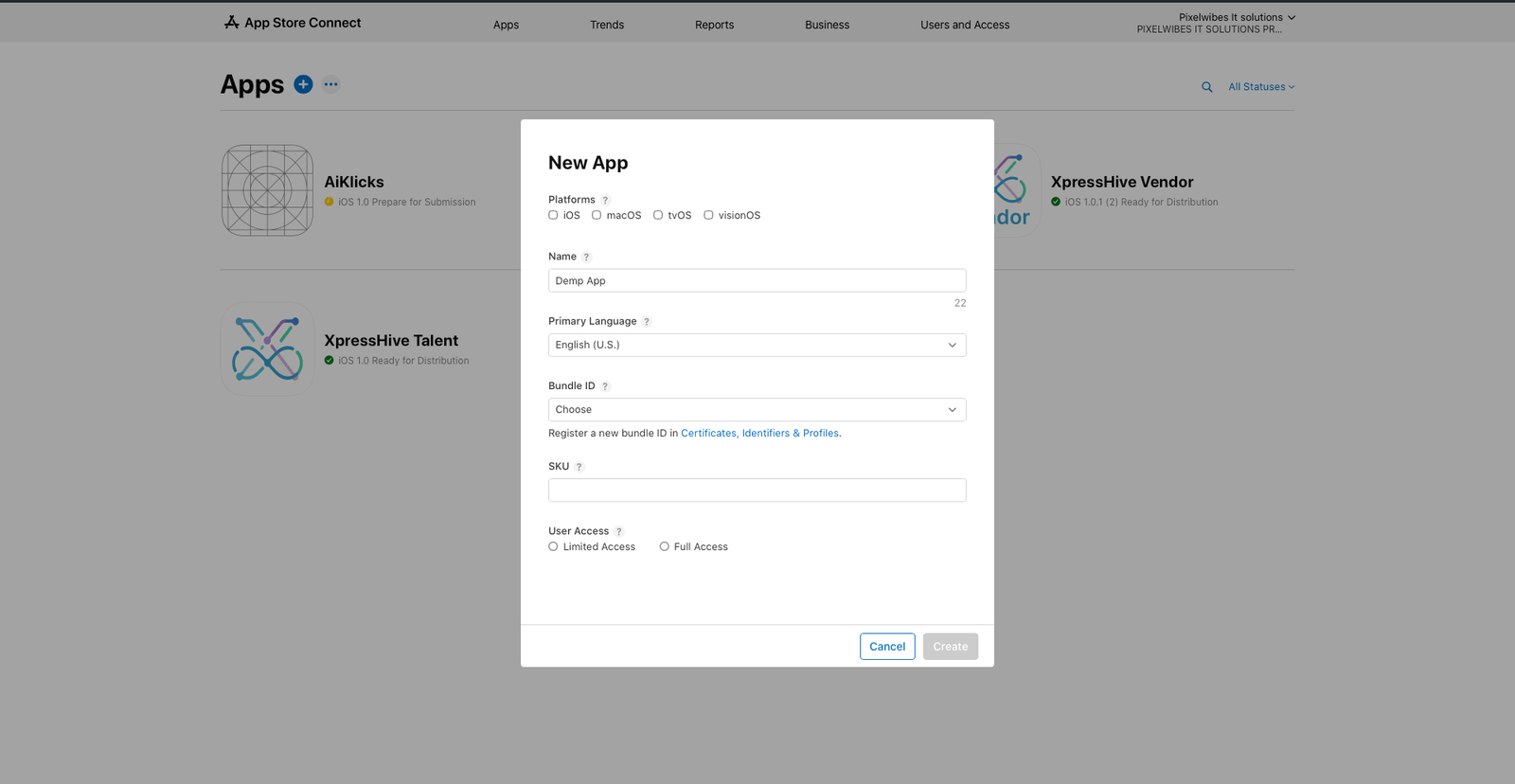Click the SKU help question mark

pos(579,467)
